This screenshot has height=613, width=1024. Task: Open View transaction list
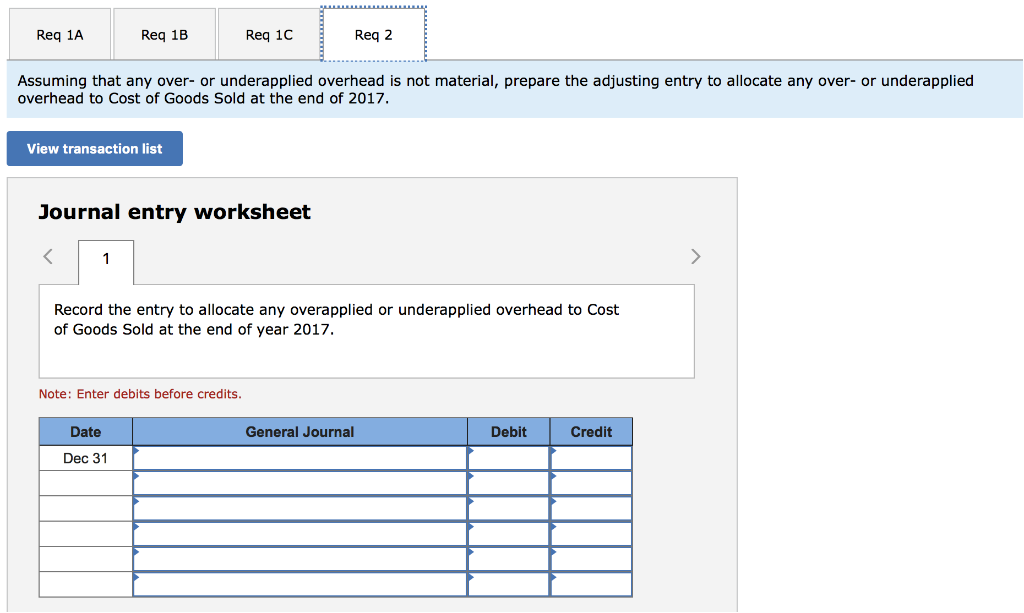(x=95, y=149)
